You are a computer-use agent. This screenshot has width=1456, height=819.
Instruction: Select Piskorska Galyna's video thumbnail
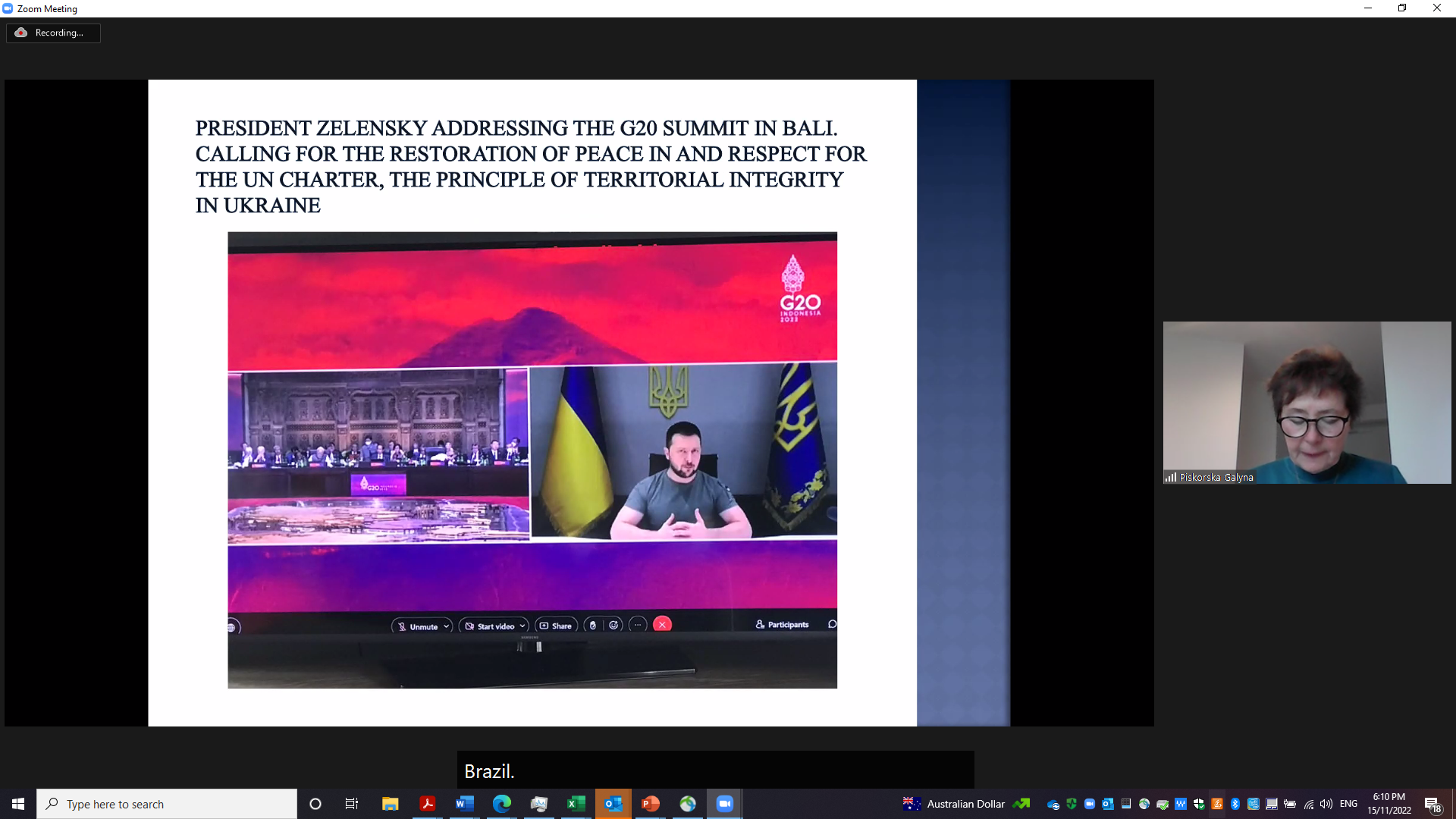tap(1307, 403)
